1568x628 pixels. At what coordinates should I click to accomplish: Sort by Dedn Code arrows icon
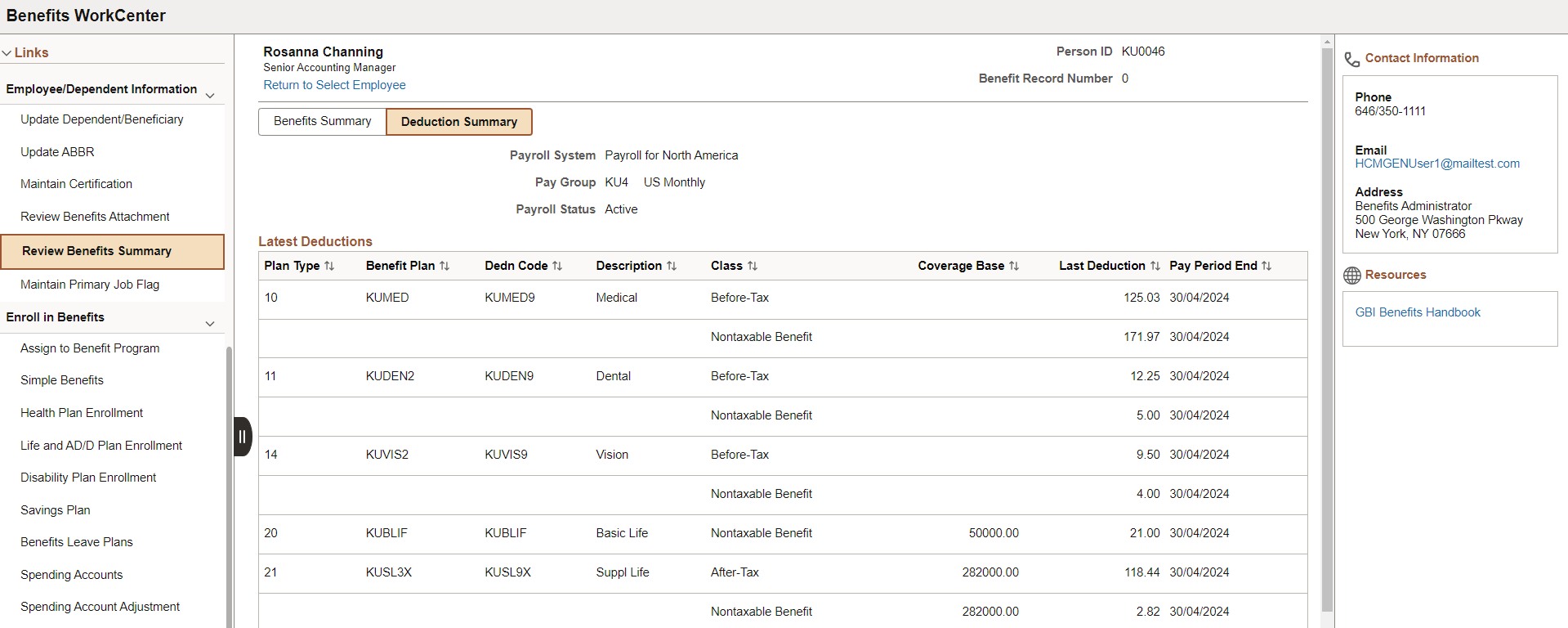[x=557, y=266]
